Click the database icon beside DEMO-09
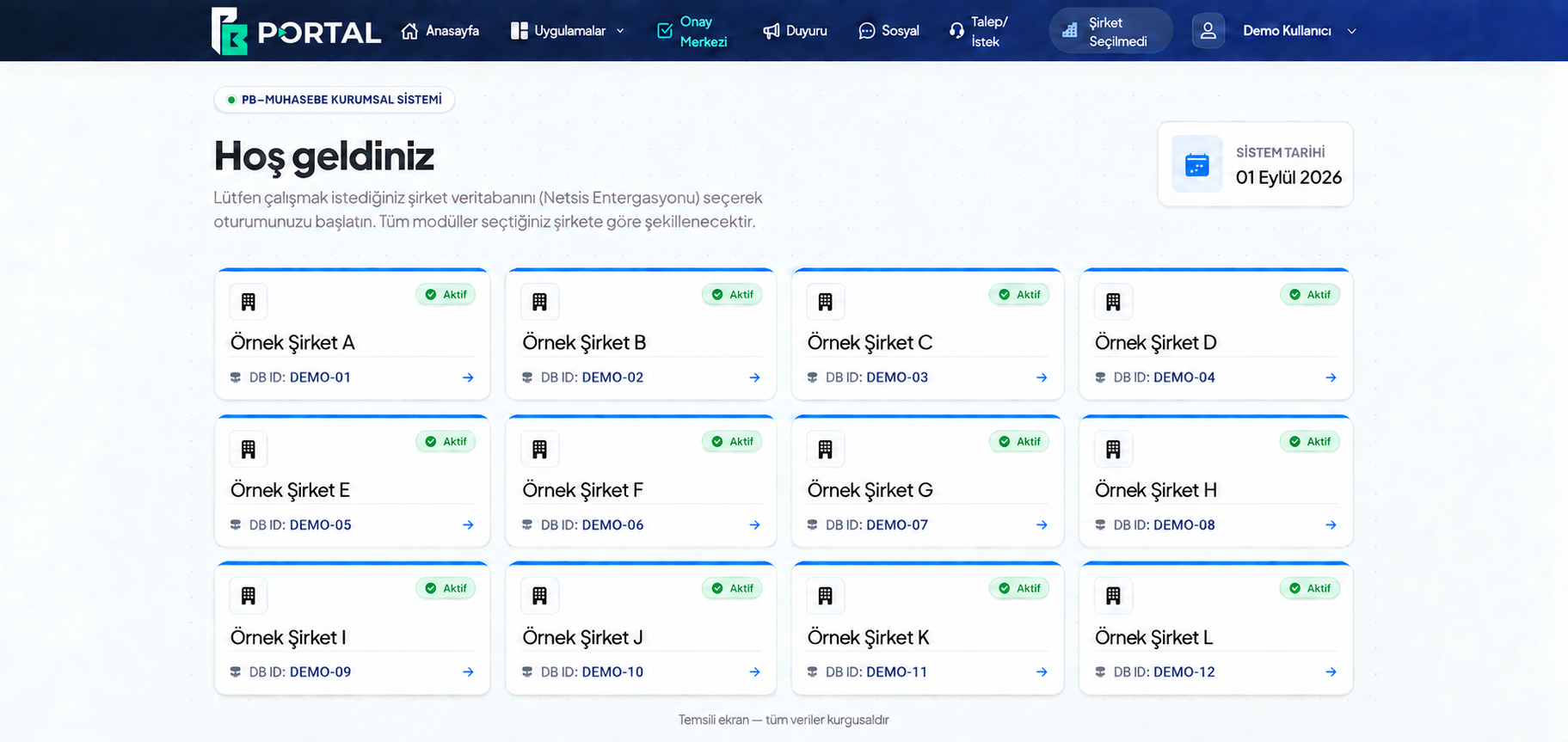The height and width of the screenshot is (742, 1568). pos(236,671)
